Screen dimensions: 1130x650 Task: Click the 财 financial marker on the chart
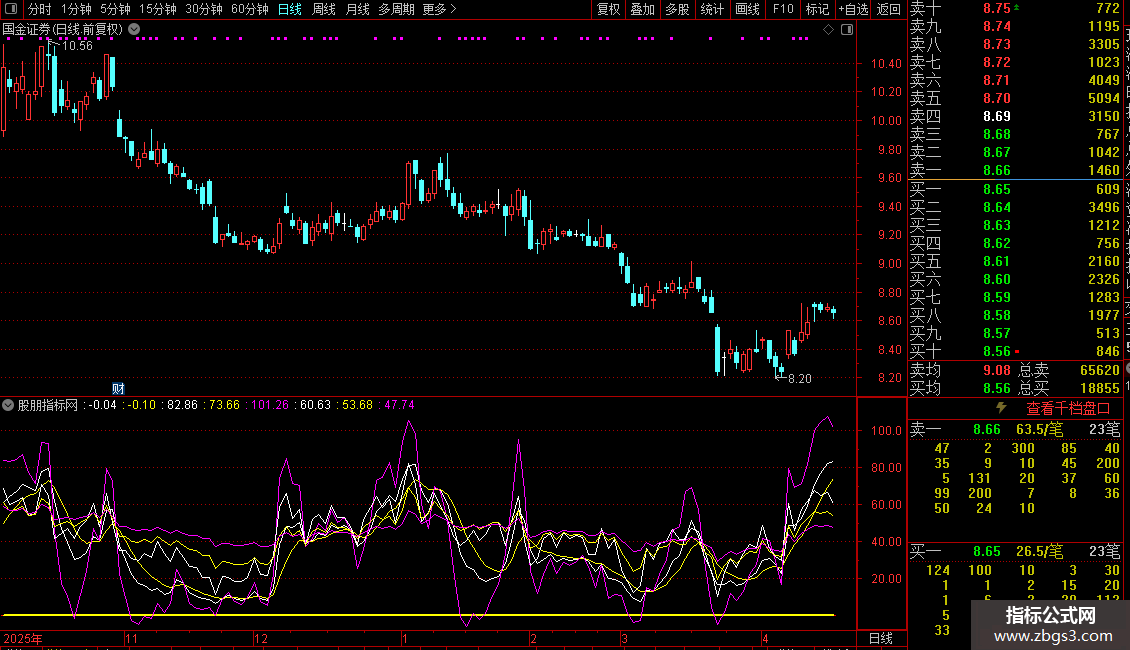click(118, 388)
